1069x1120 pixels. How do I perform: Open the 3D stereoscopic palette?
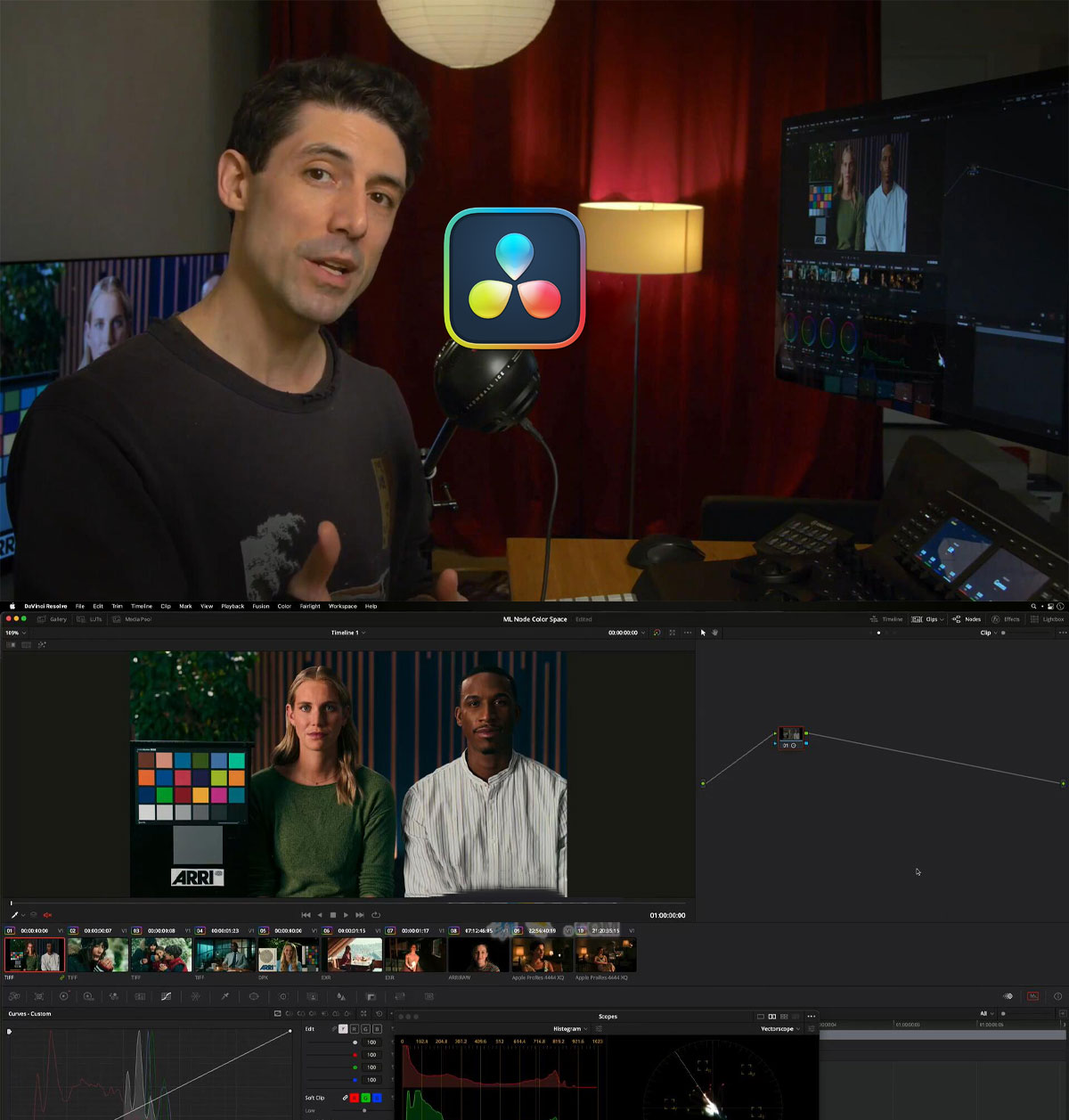[428, 996]
